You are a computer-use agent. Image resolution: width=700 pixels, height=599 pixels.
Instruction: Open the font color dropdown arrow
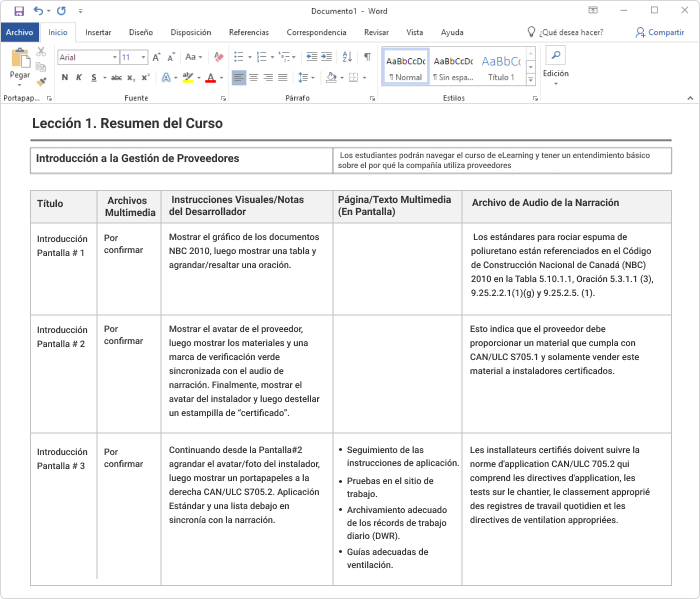click(221, 78)
